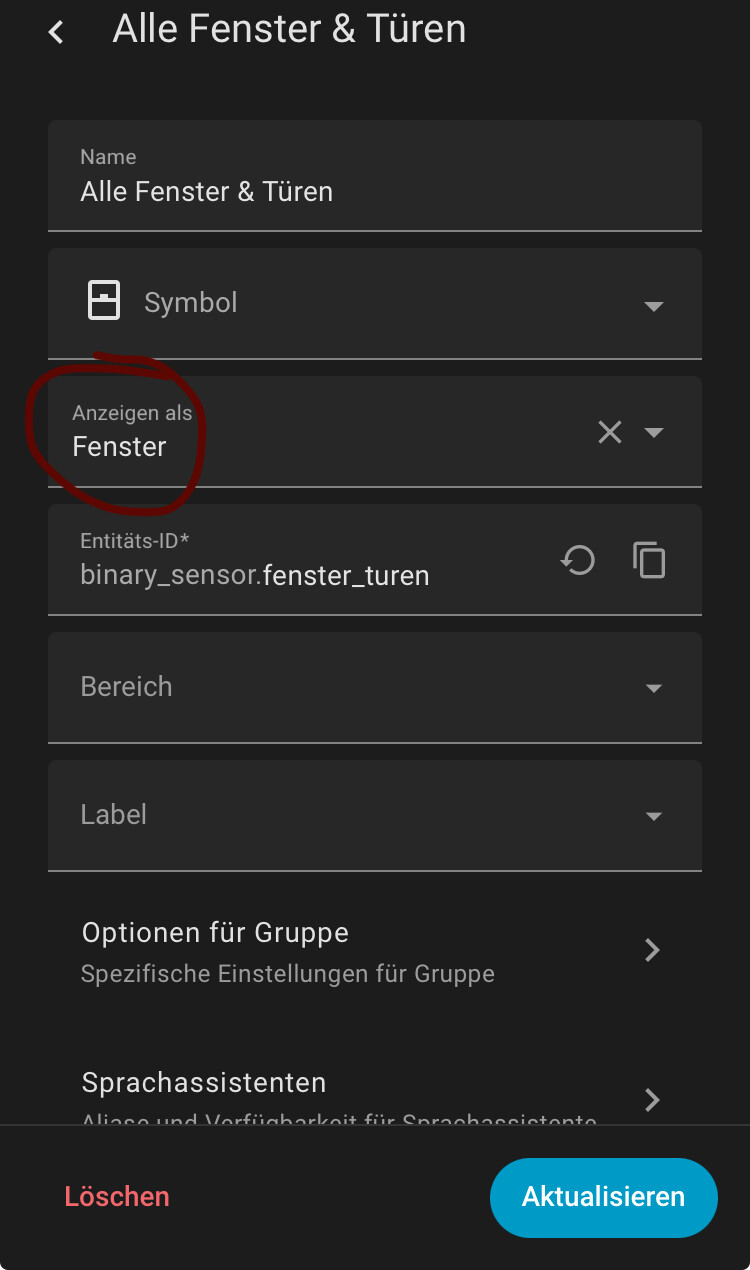The width and height of the screenshot is (750, 1270).
Task: Reset the entity ID with the restore icon
Action: coord(578,560)
